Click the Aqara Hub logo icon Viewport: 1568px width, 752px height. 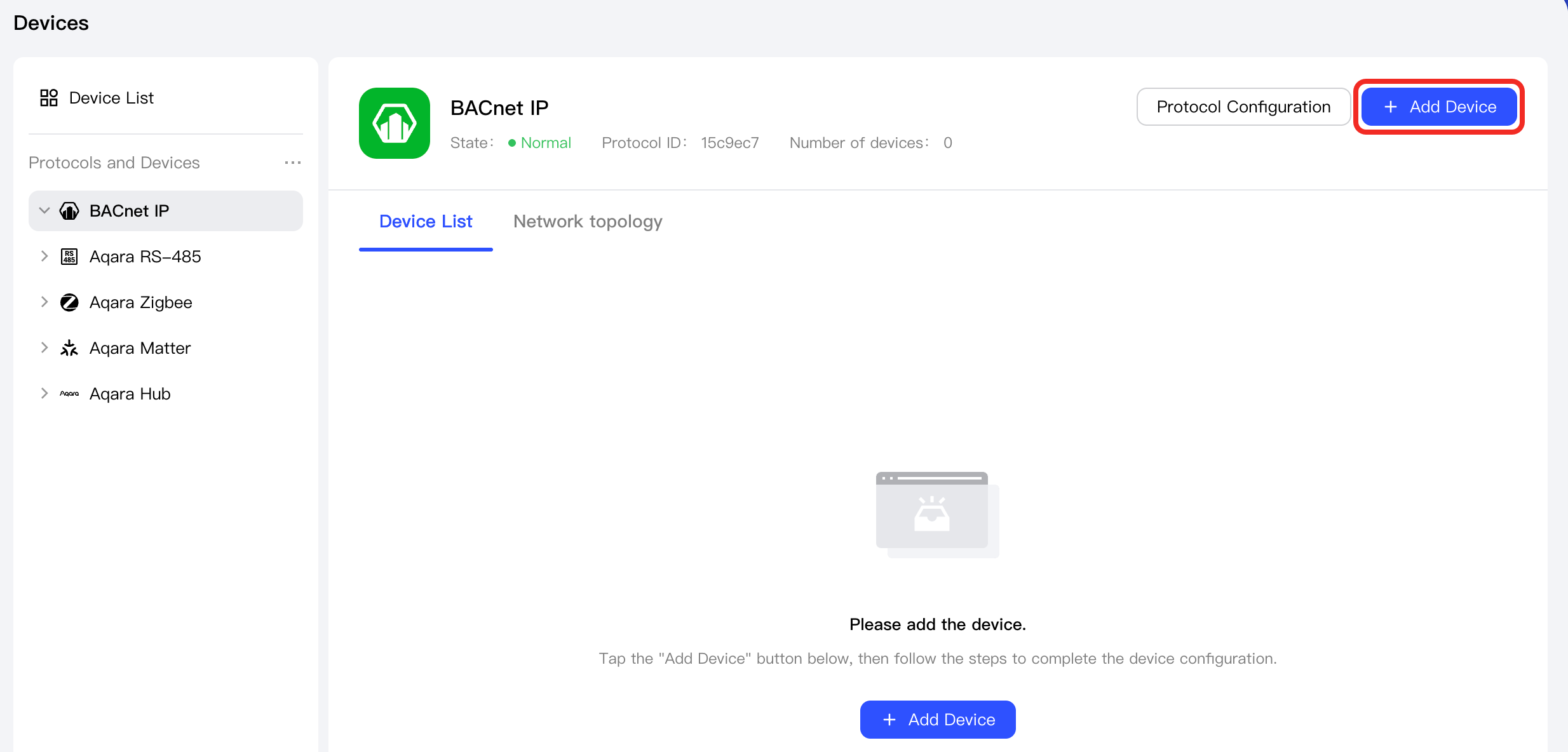(x=69, y=394)
